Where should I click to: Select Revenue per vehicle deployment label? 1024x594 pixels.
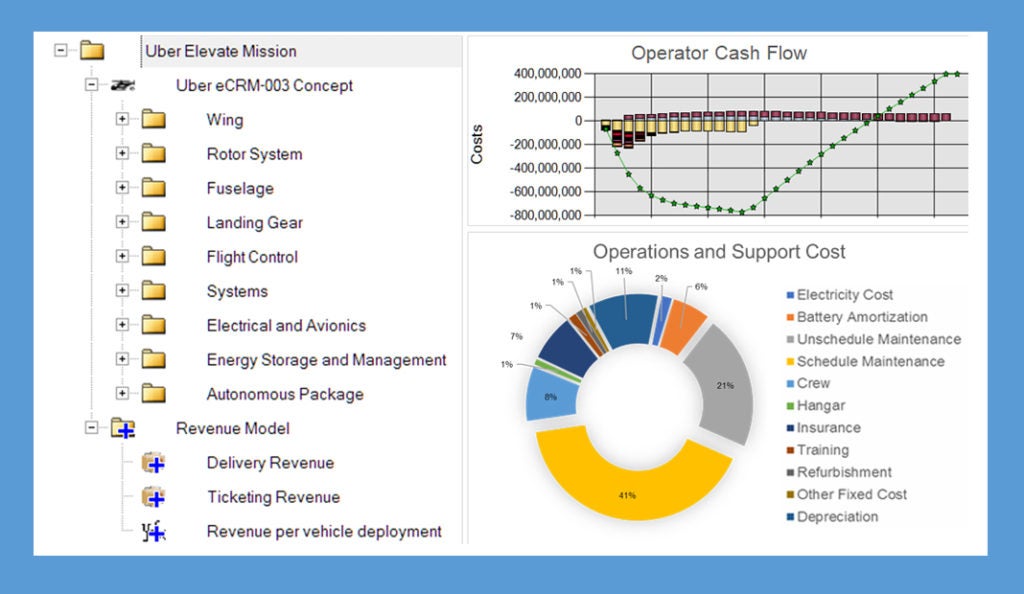[x=324, y=531]
